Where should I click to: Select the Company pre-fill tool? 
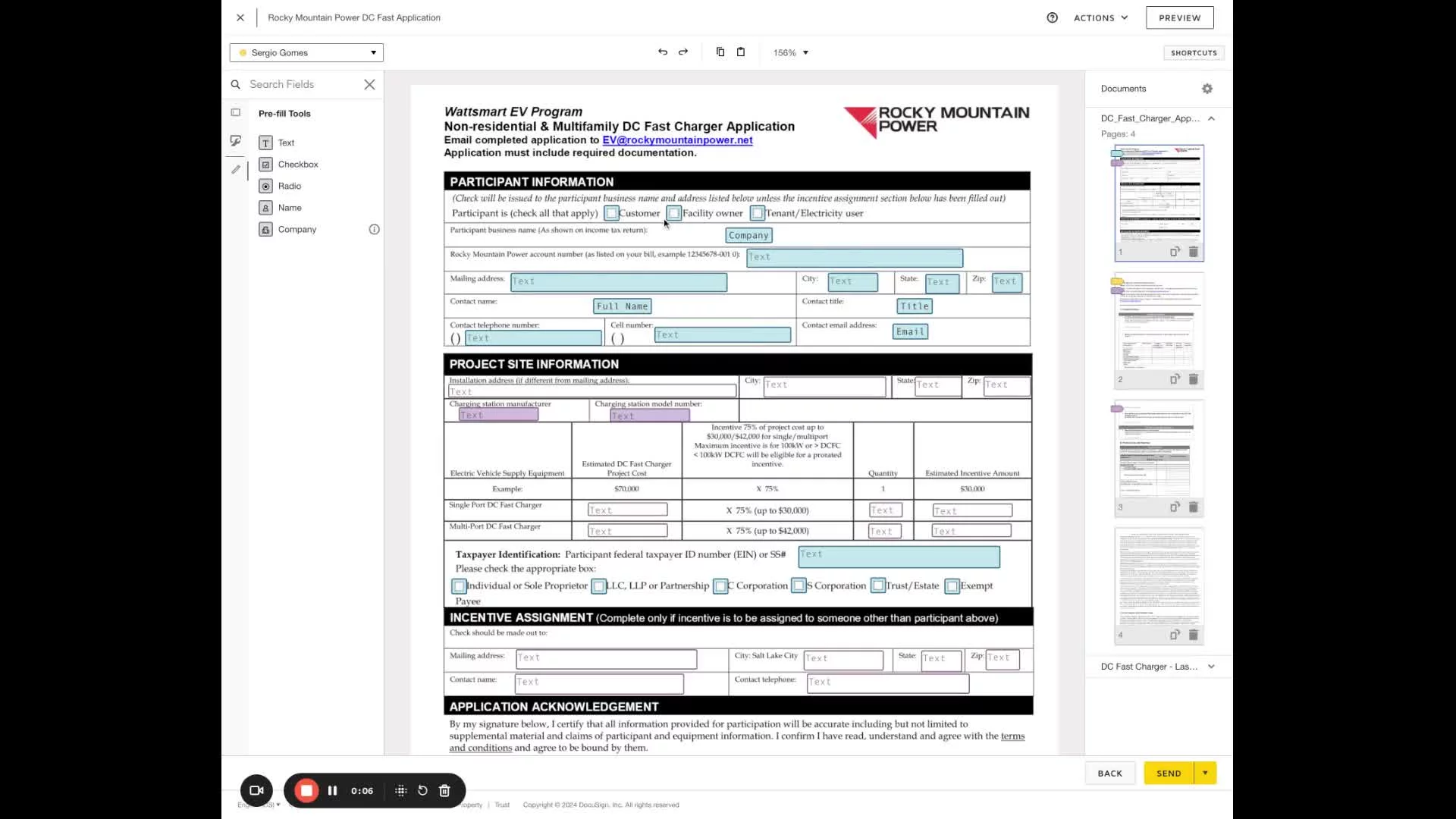click(287, 229)
